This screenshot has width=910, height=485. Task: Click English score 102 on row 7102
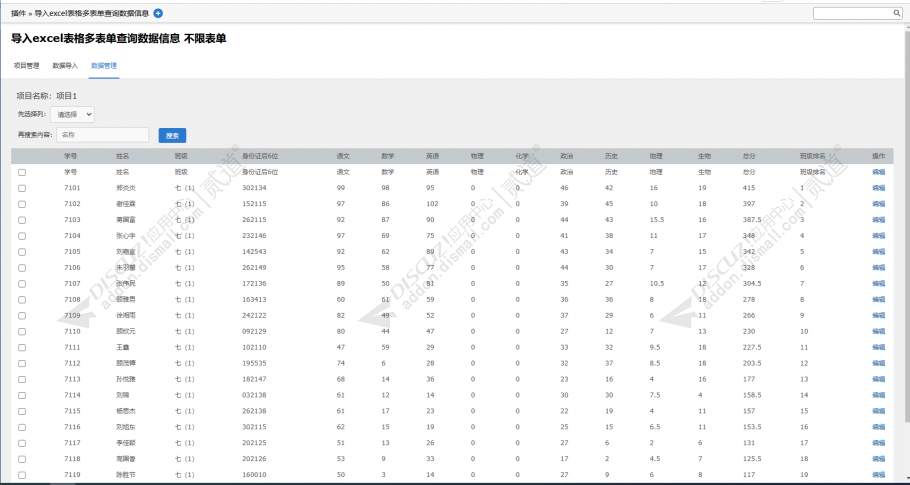pos(432,204)
